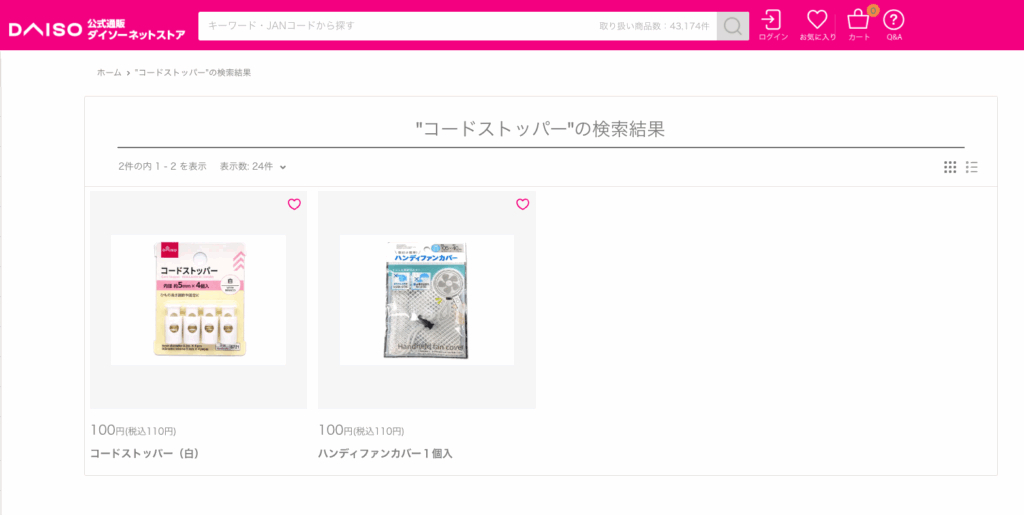Open お気に入り favorites heart in header
The width and height of the screenshot is (1024, 515).
(818, 25)
